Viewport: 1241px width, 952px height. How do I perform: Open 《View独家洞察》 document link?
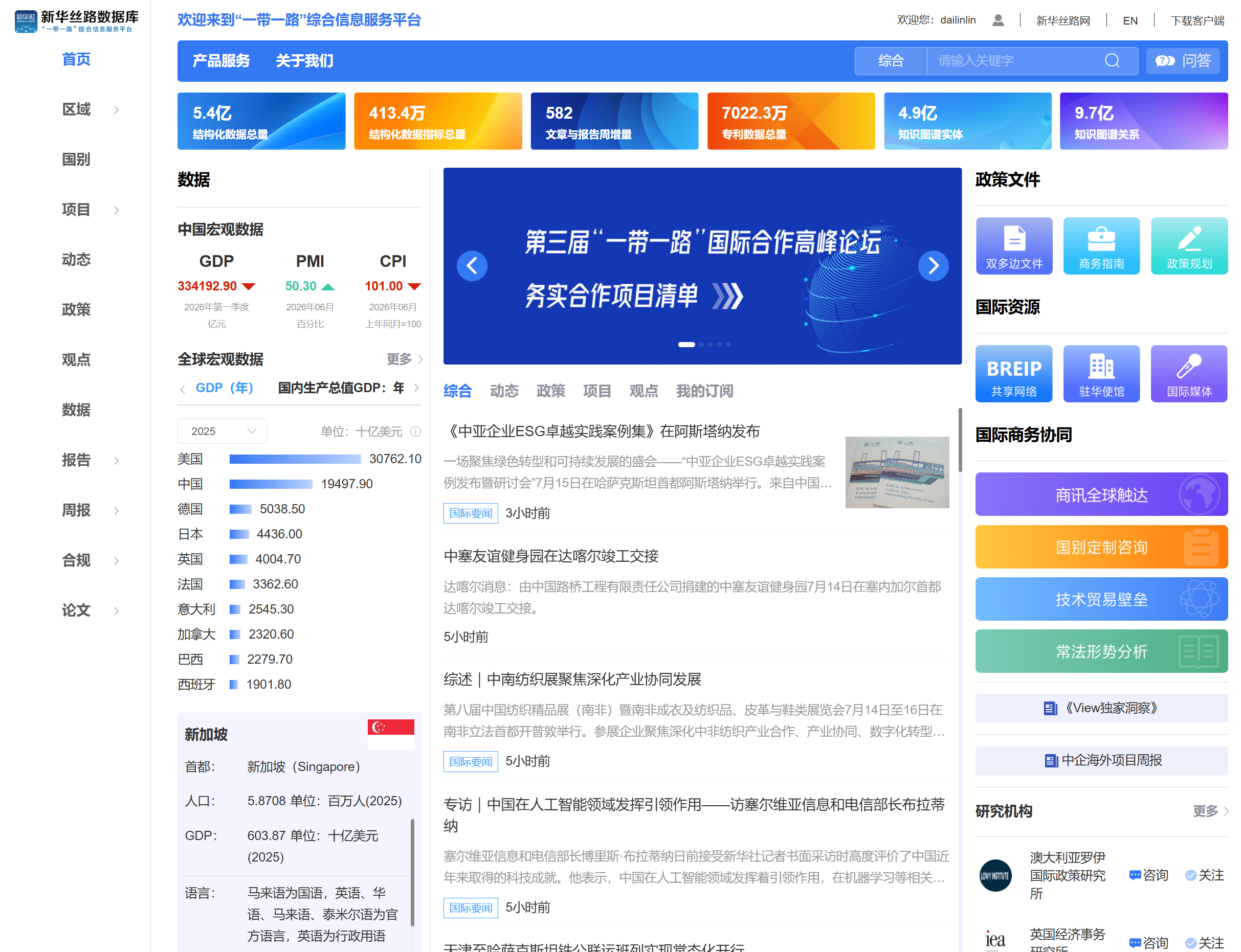[1101, 708]
